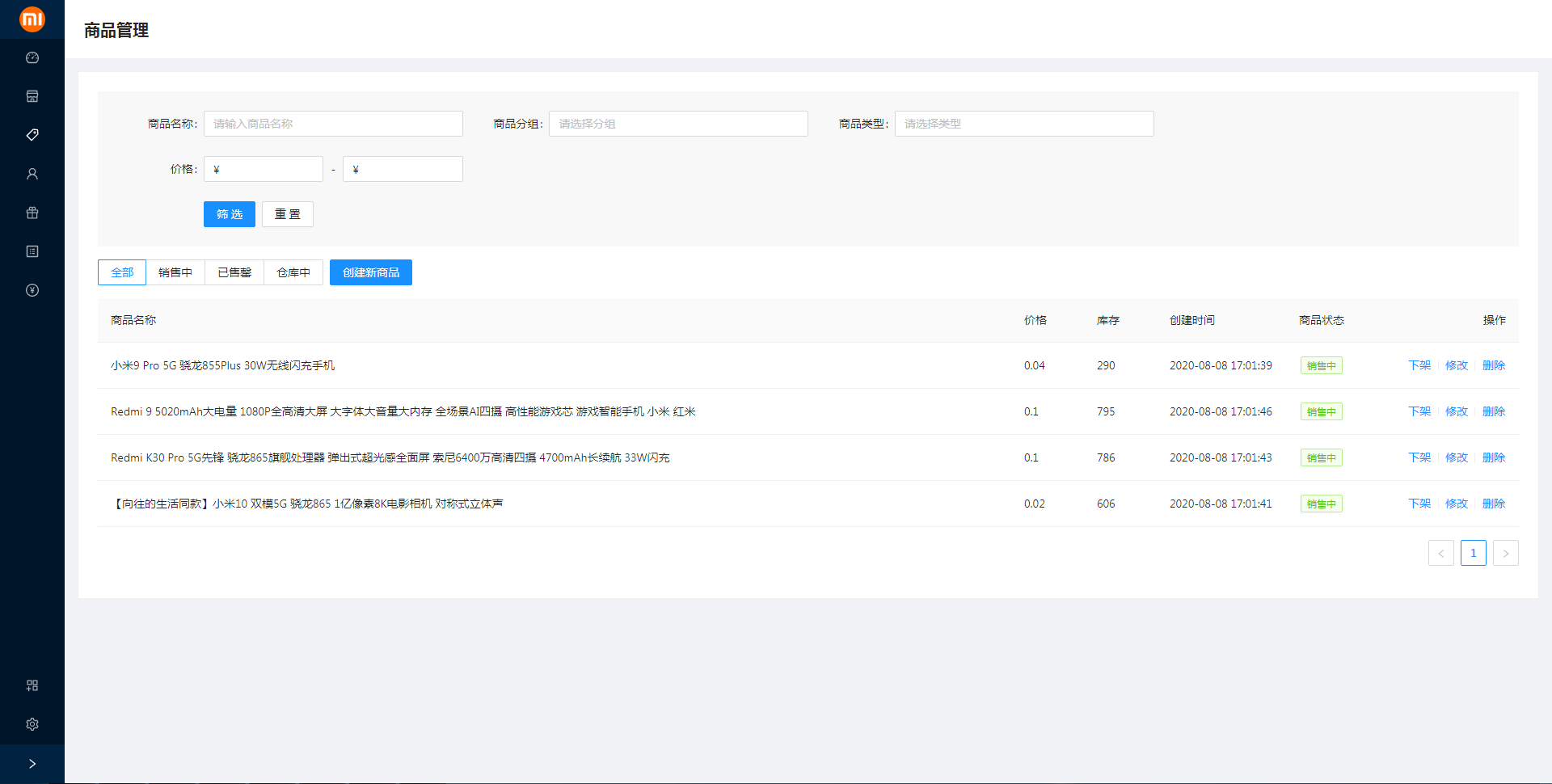
Task: Click the 重置 reset button
Action: click(288, 214)
